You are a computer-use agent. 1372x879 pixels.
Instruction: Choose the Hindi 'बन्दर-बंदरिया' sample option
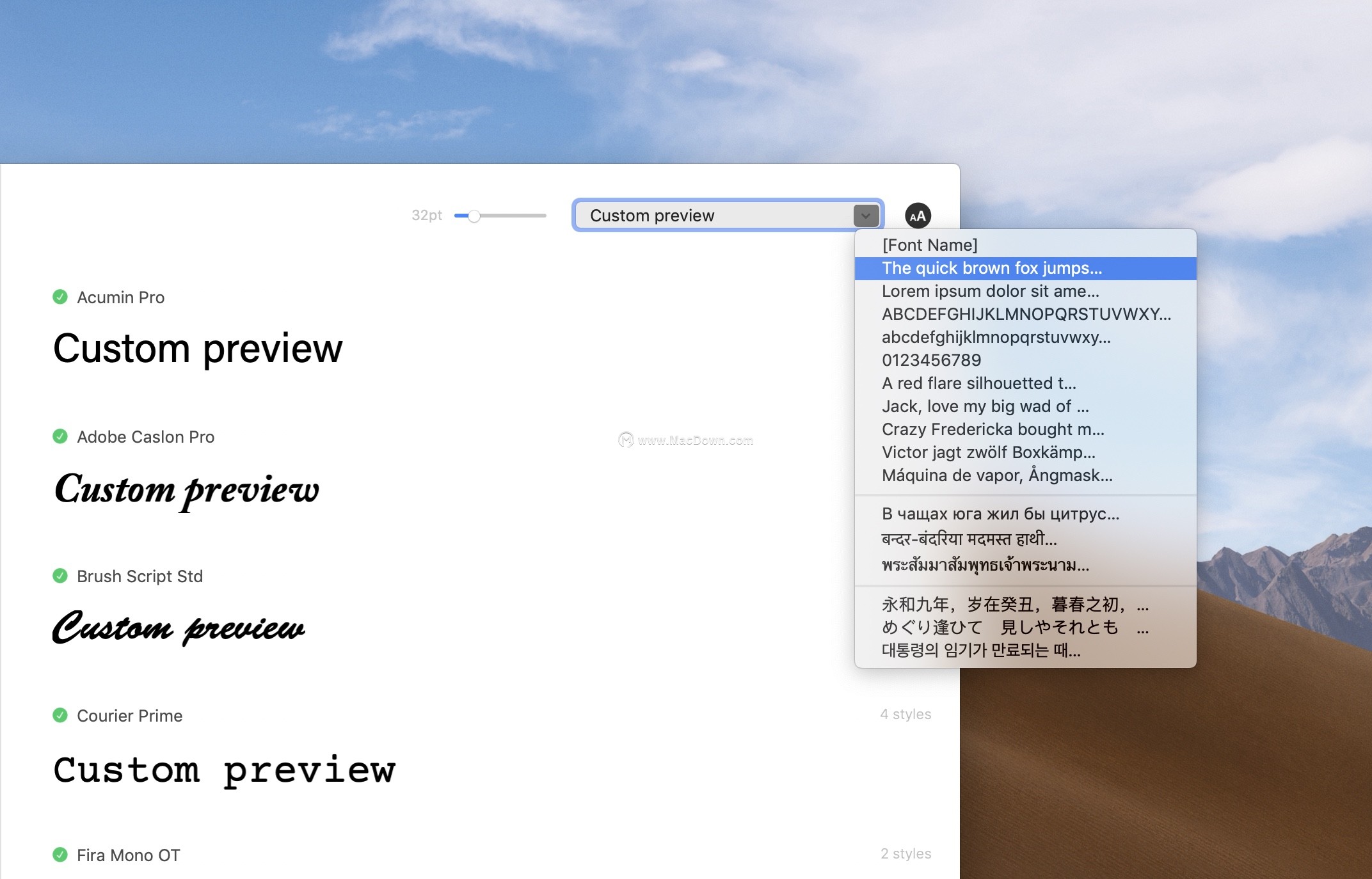coord(1025,539)
